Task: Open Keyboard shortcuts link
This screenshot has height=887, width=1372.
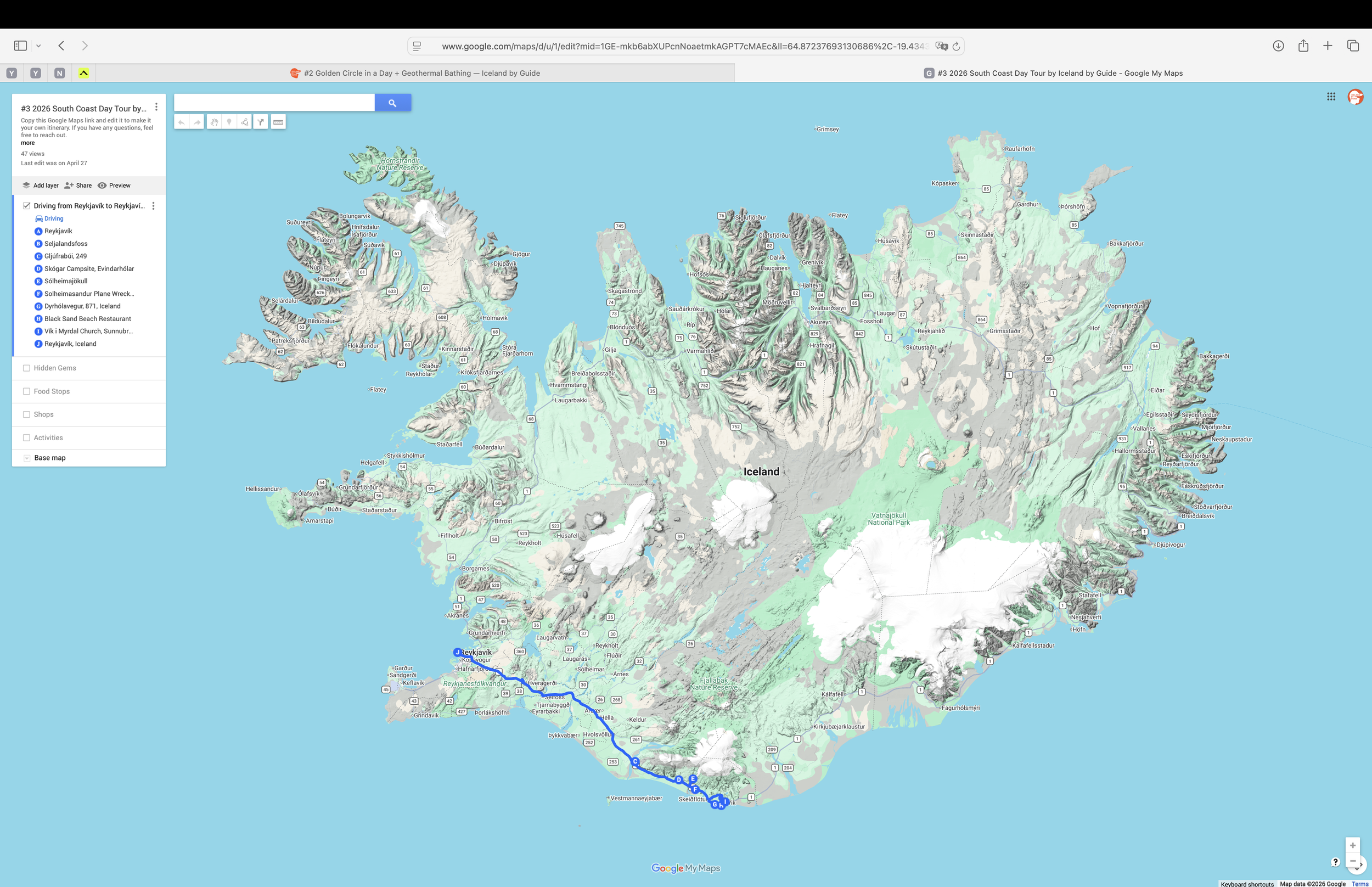Action: 1247,884
